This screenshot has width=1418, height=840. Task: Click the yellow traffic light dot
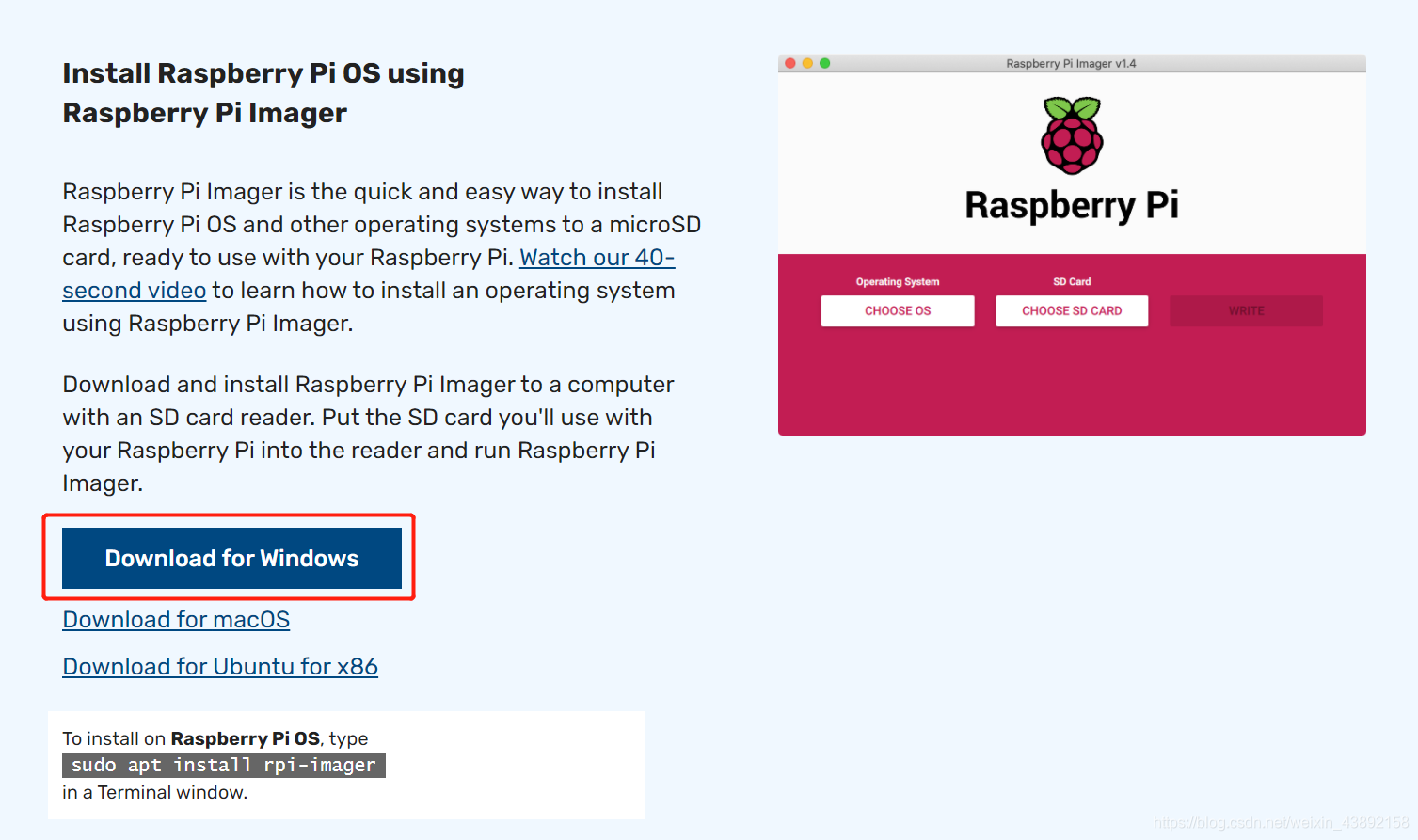[807, 63]
